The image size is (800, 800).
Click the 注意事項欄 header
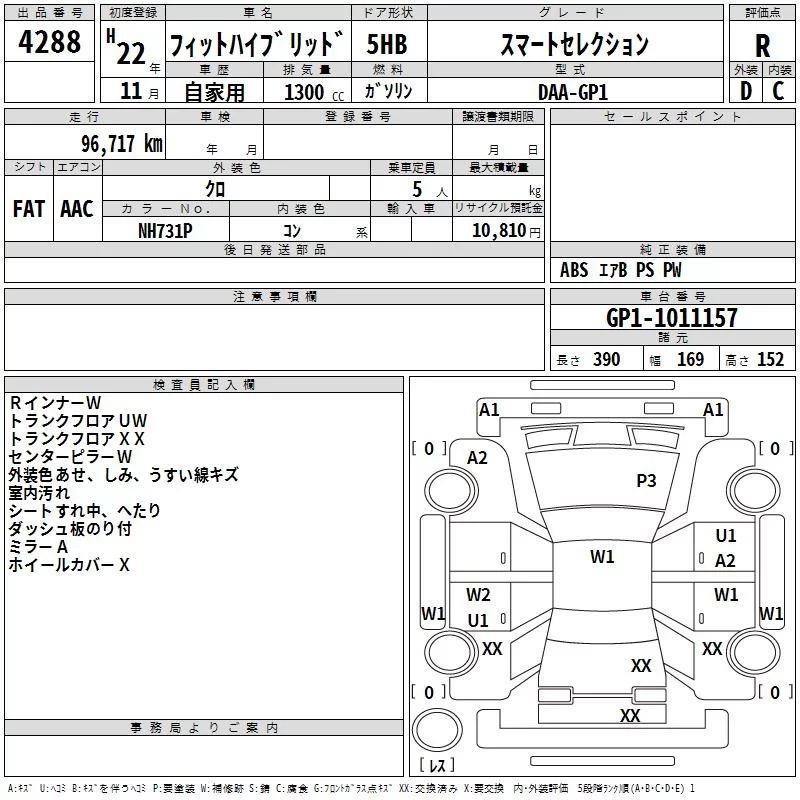(x=274, y=296)
